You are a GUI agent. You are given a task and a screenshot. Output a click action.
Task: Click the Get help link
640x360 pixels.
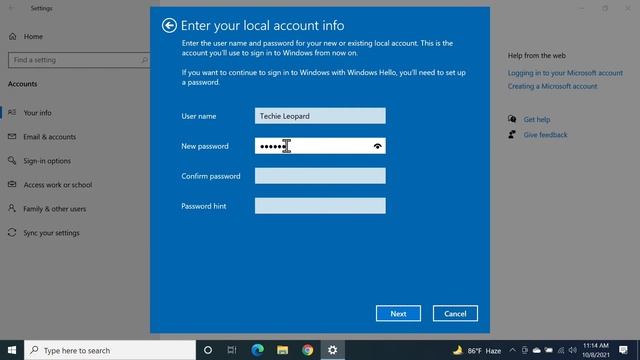click(x=537, y=120)
